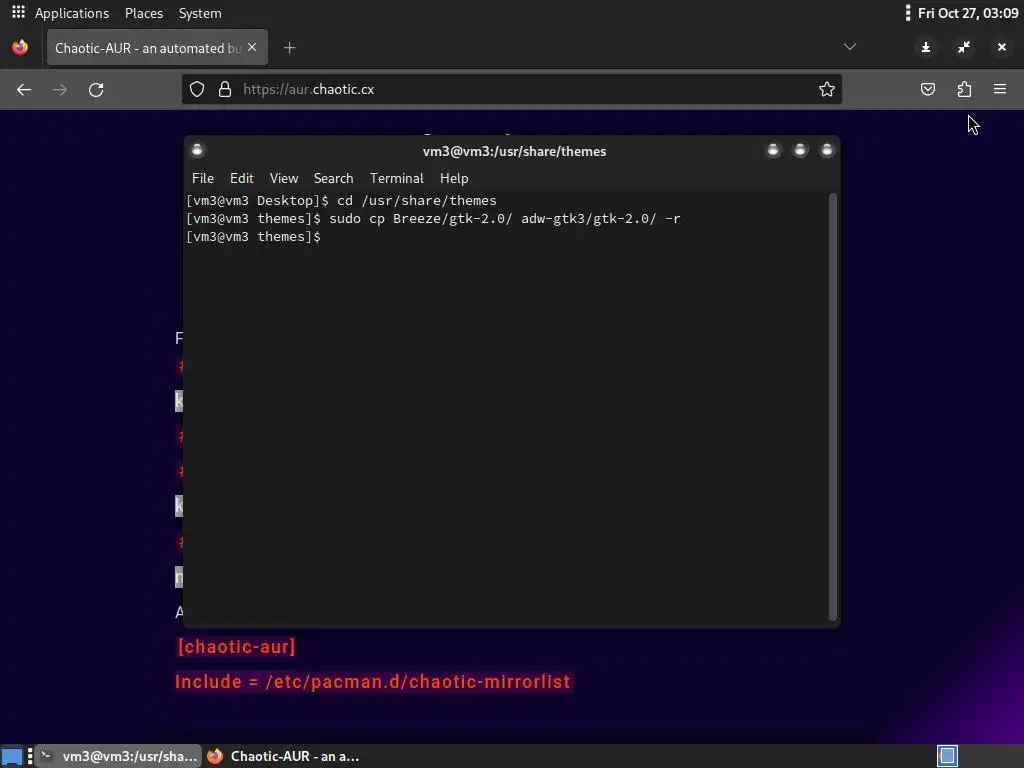
Task: Select the Chaotic-AUR browser tab
Action: 157,48
